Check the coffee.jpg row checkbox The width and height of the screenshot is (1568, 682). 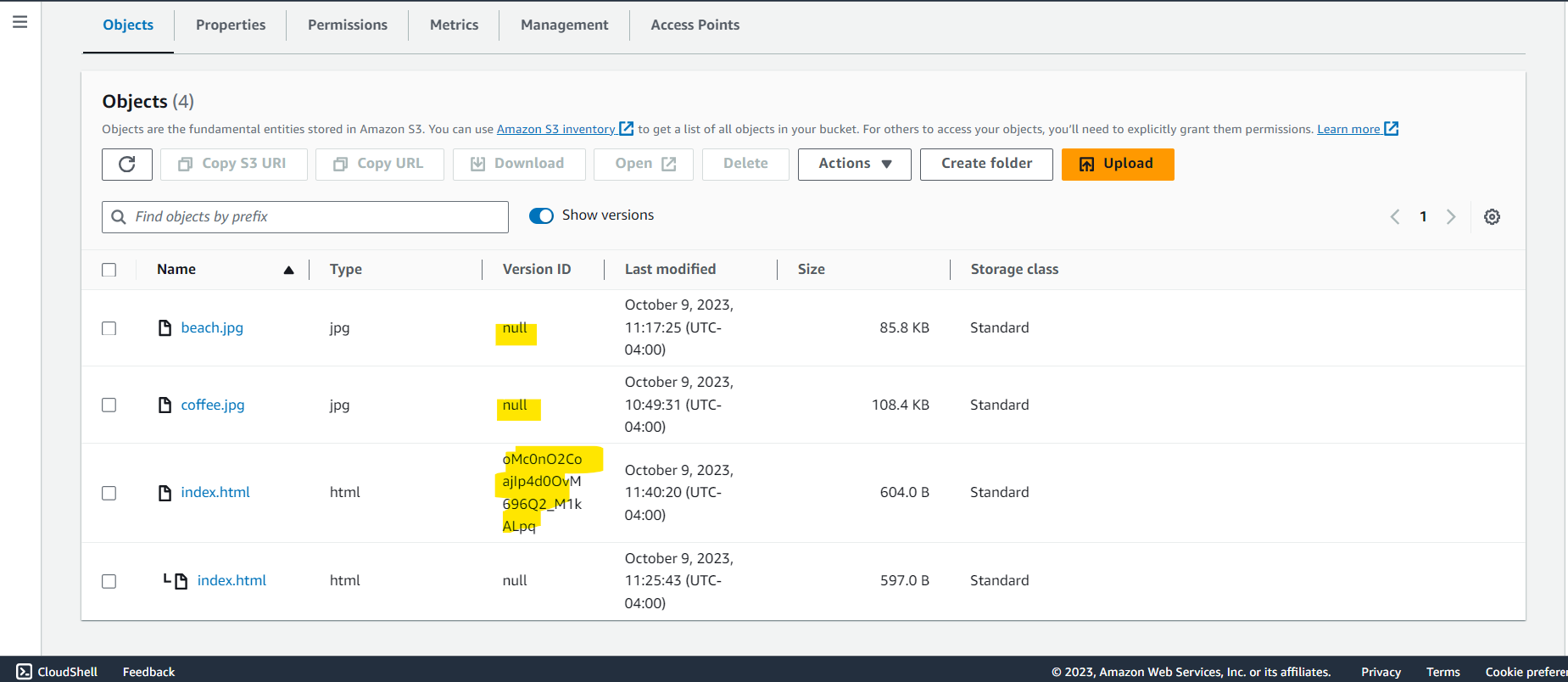click(x=109, y=405)
